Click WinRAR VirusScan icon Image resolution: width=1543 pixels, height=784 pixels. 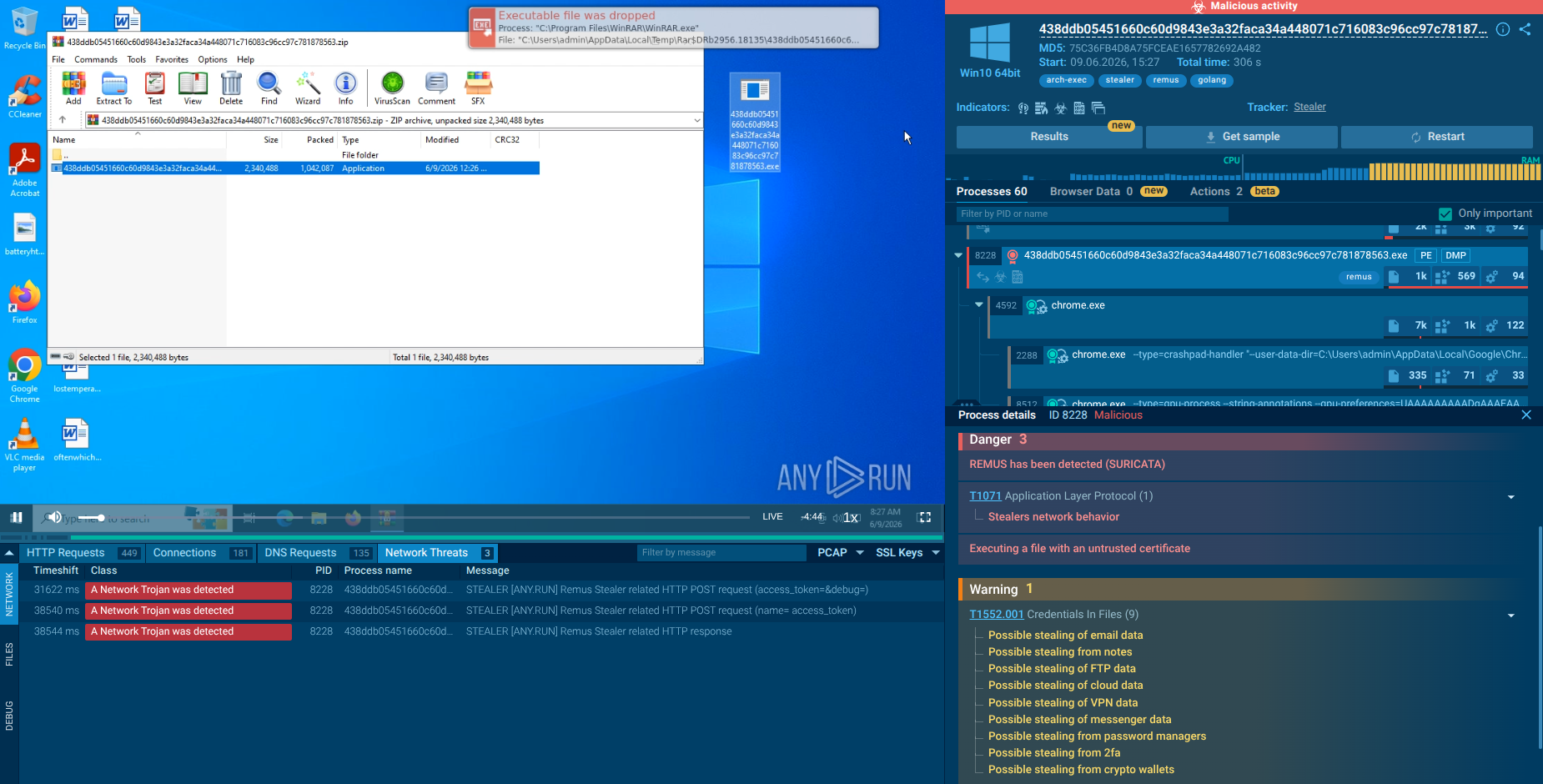pyautogui.click(x=392, y=88)
